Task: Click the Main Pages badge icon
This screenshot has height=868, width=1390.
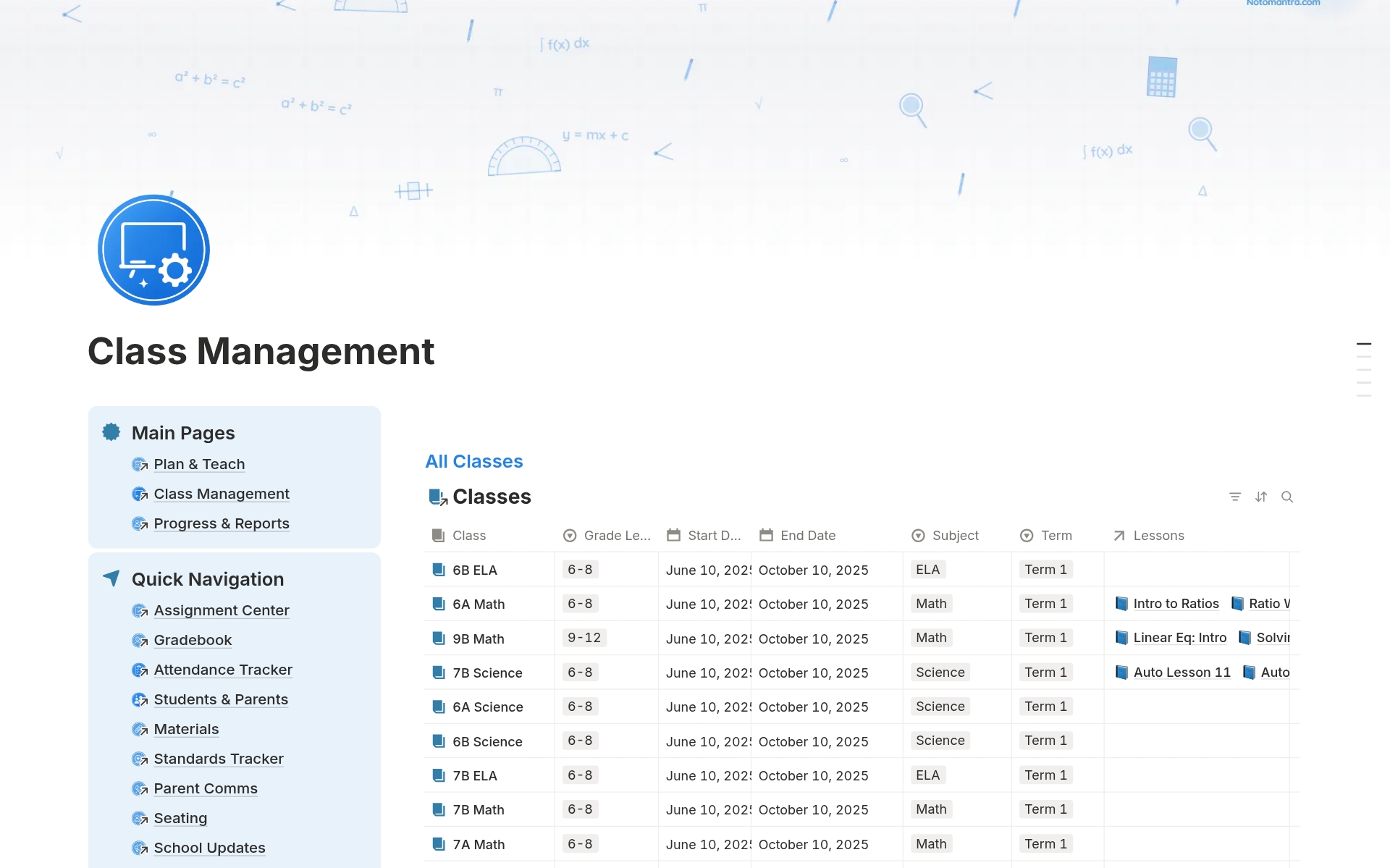Action: [111, 432]
